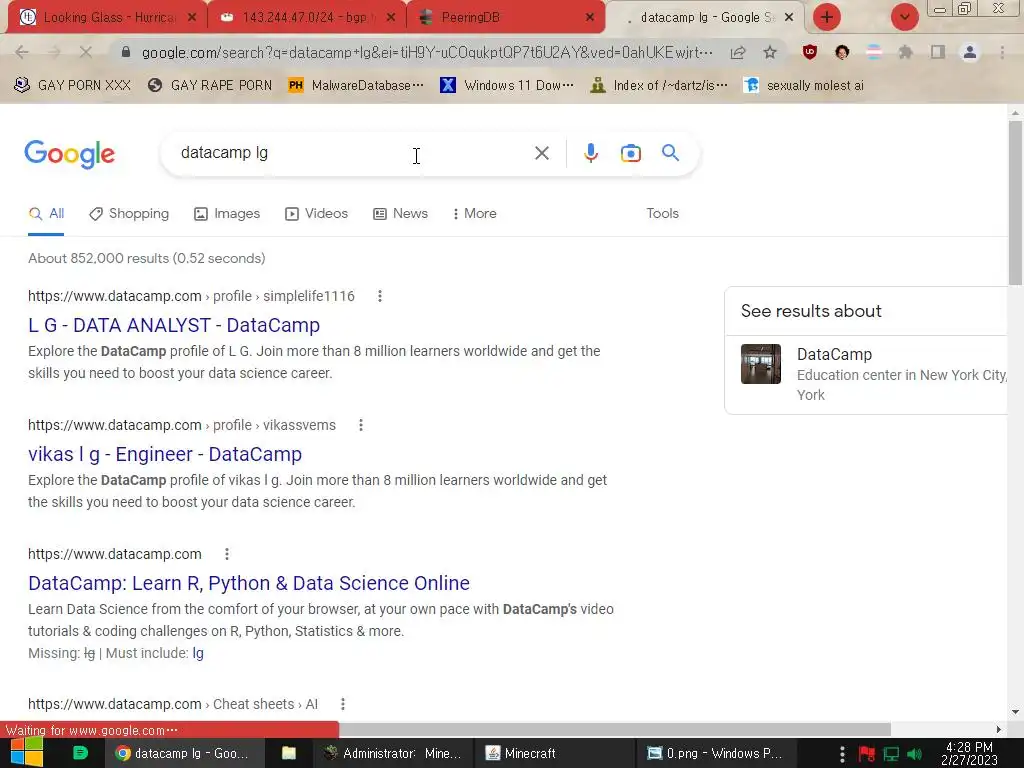Clear the search box with the X

[x=541, y=153]
